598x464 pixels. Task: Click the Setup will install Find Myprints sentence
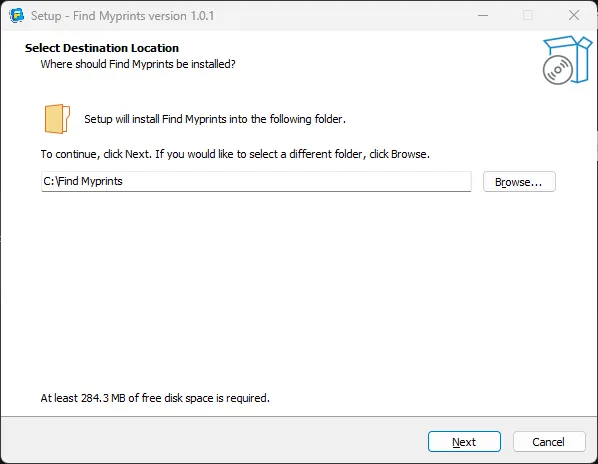[215, 119]
